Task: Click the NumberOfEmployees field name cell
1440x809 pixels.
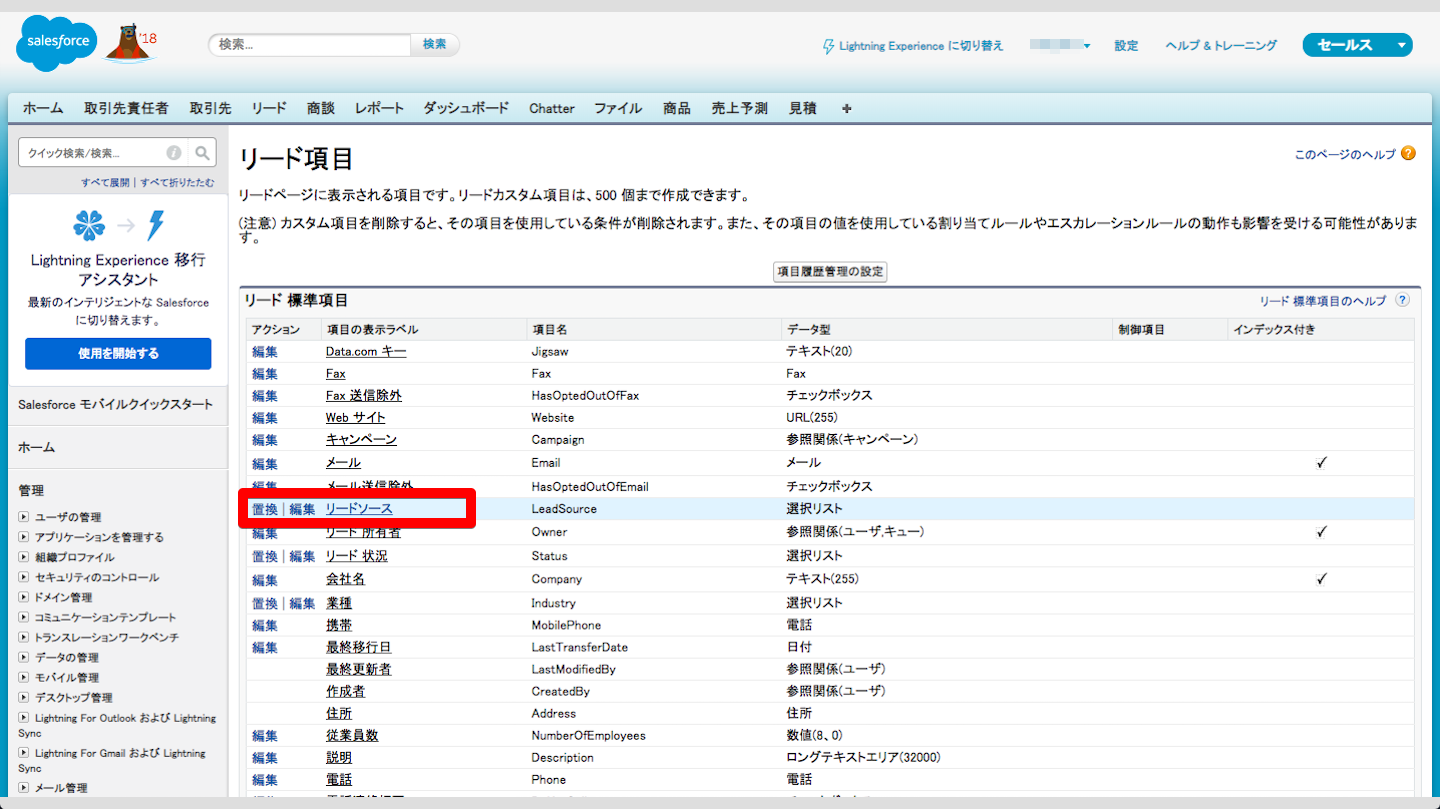Action: point(589,735)
